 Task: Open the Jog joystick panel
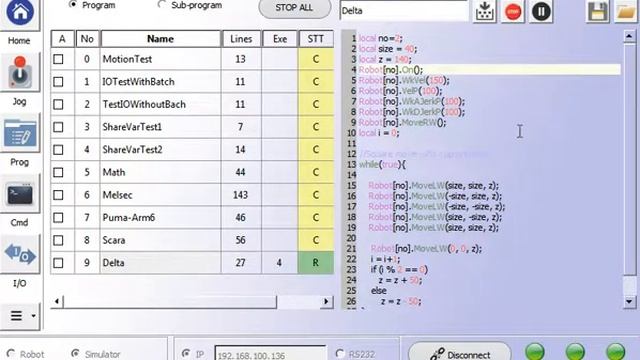[20, 73]
